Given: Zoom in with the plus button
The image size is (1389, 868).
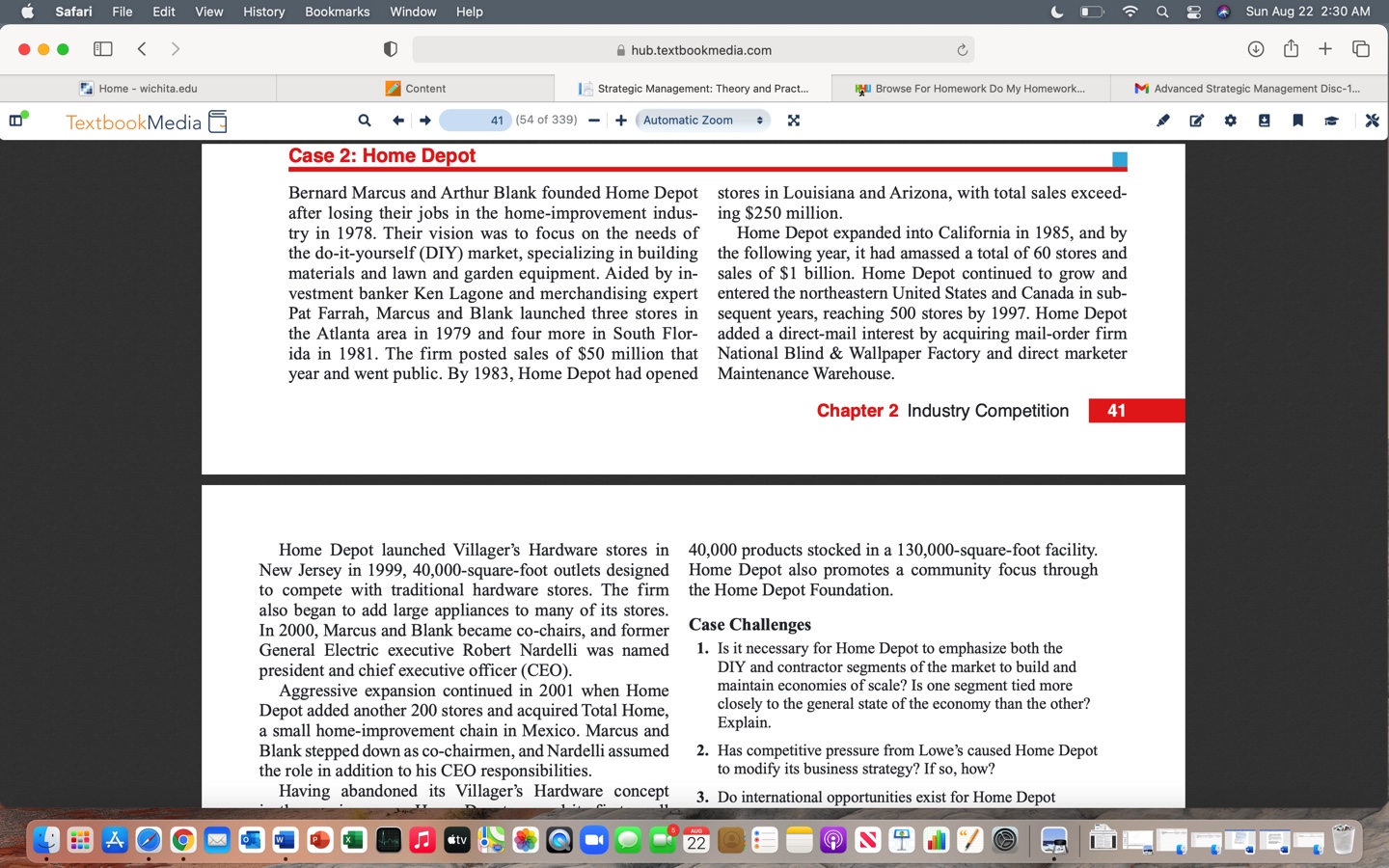Looking at the screenshot, I should pyautogui.click(x=621, y=121).
